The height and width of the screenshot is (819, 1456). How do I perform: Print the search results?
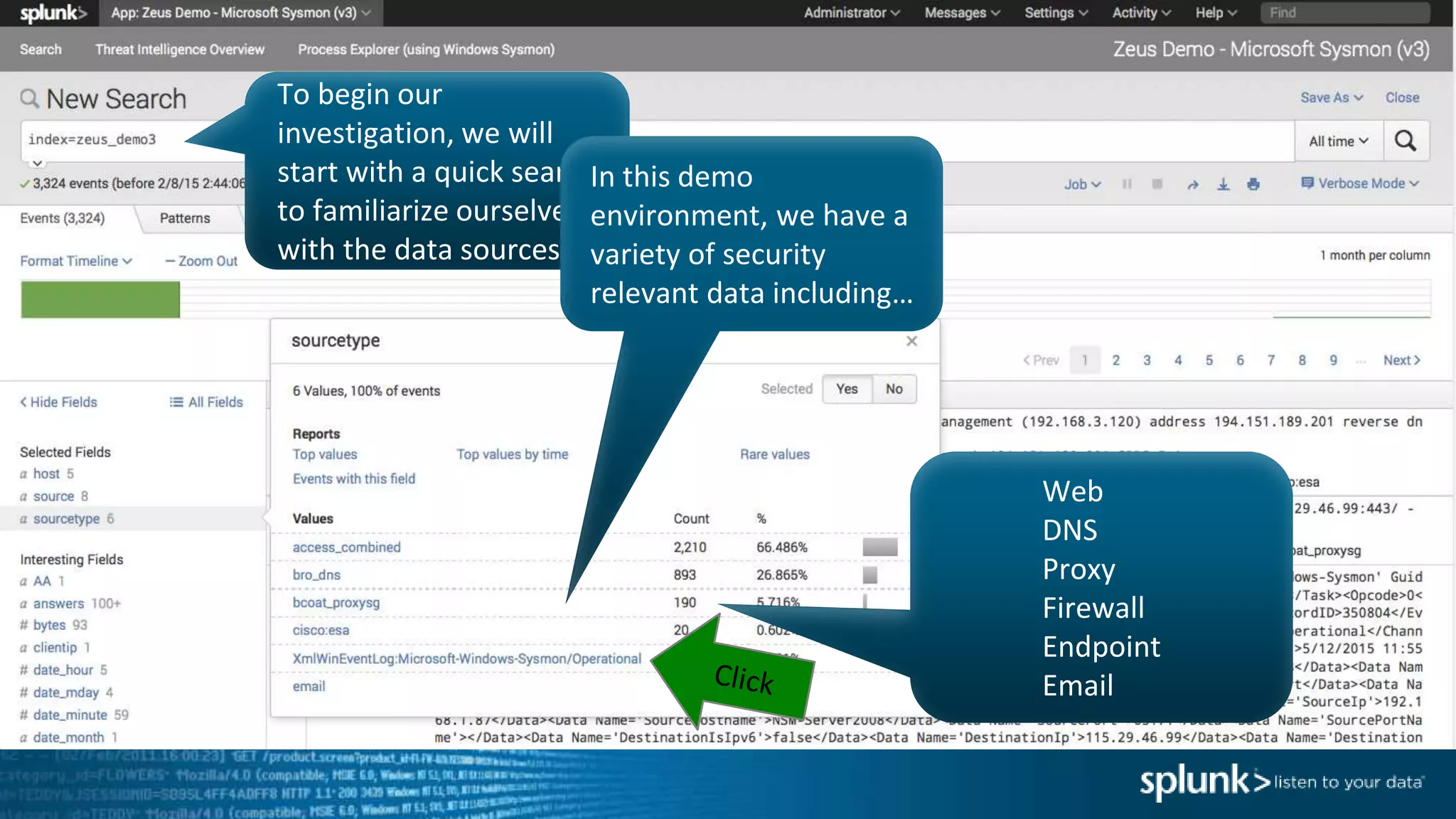pyautogui.click(x=1253, y=184)
